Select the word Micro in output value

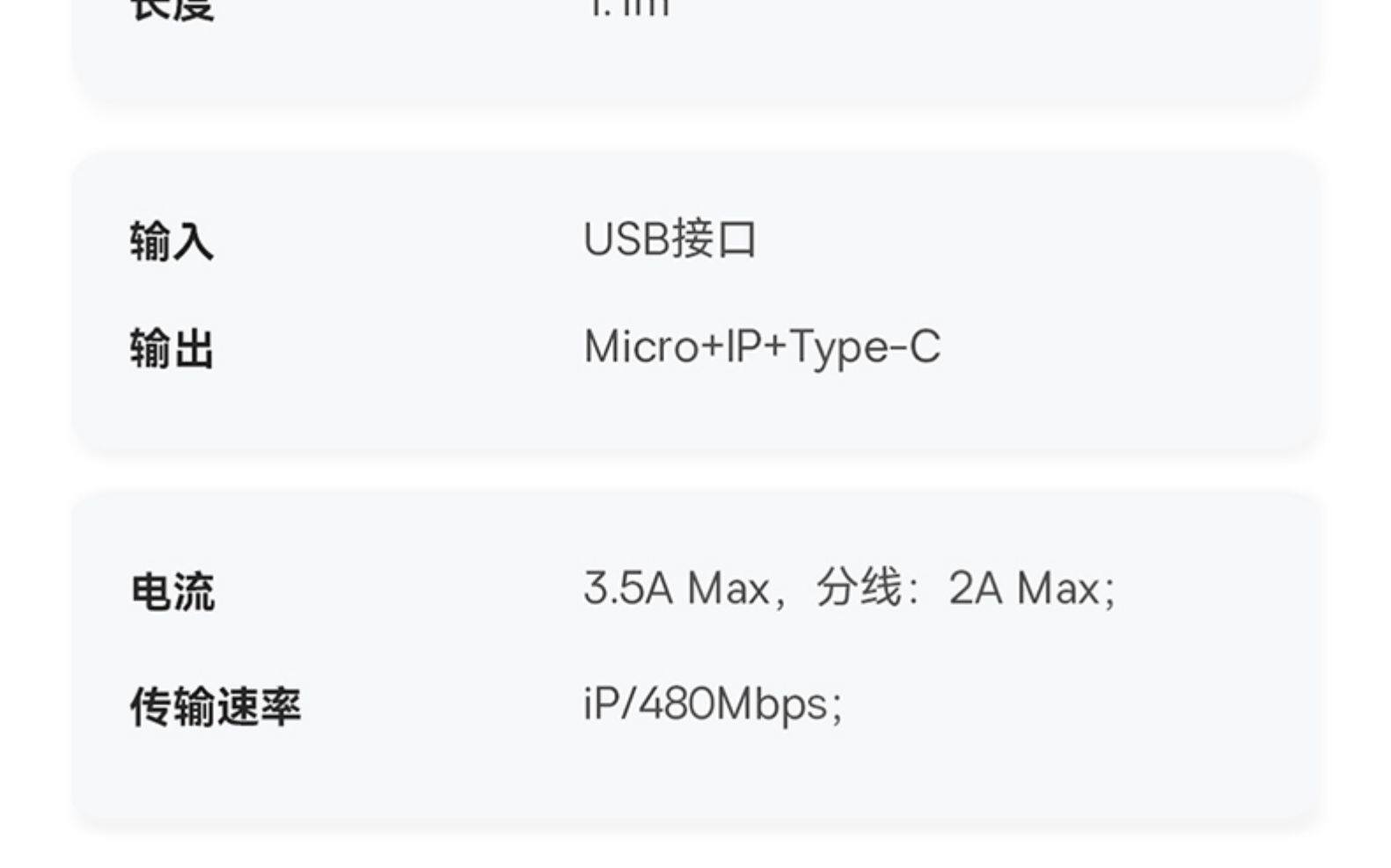(641, 346)
